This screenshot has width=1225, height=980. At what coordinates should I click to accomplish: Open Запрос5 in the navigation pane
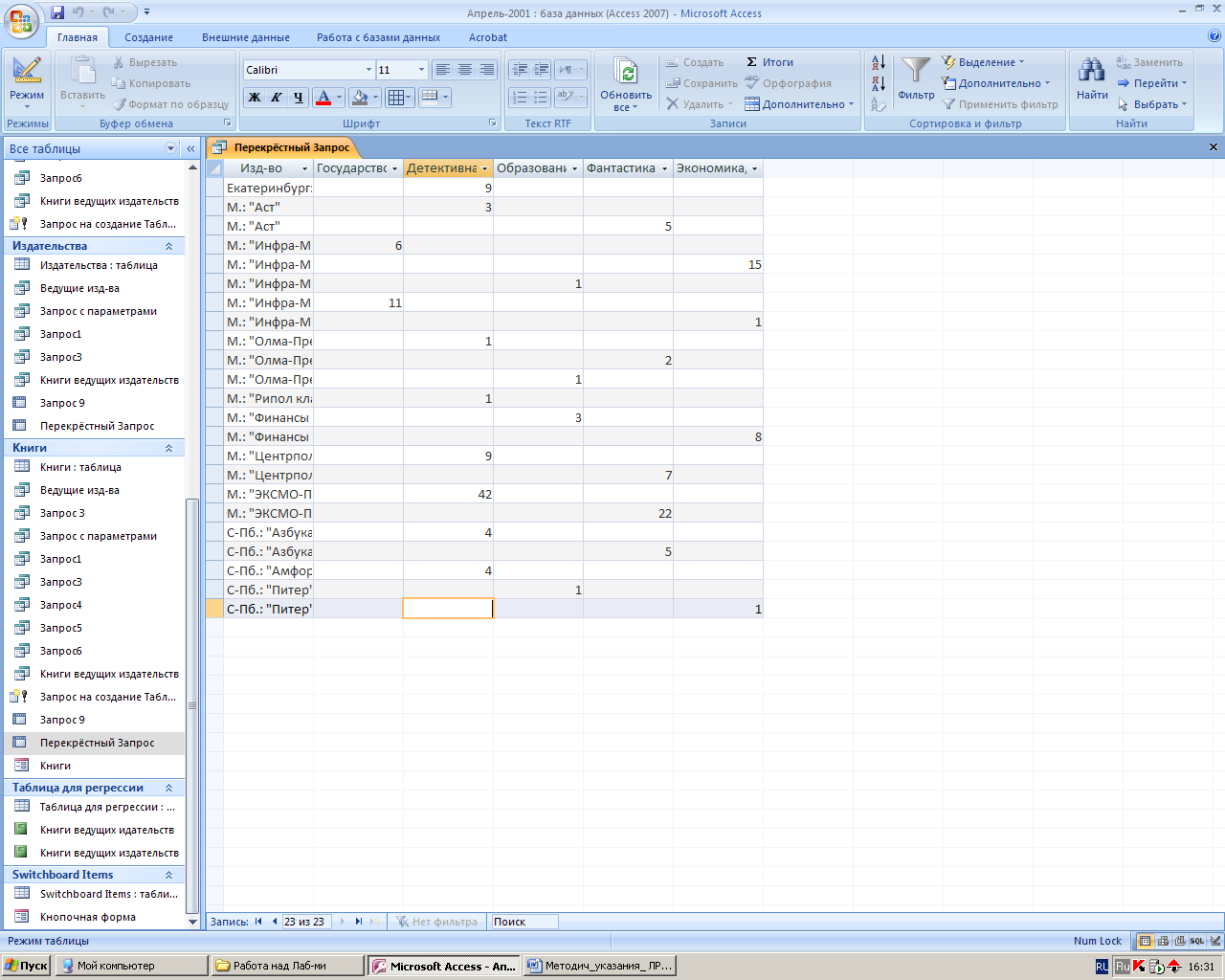(x=61, y=628)
